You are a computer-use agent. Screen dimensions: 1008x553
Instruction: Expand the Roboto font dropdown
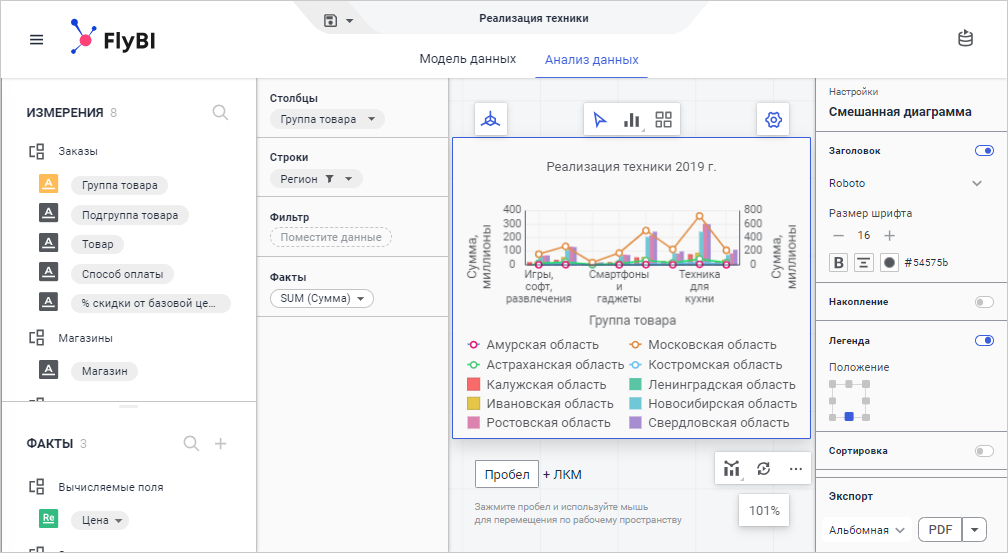(x=977, y=183)
